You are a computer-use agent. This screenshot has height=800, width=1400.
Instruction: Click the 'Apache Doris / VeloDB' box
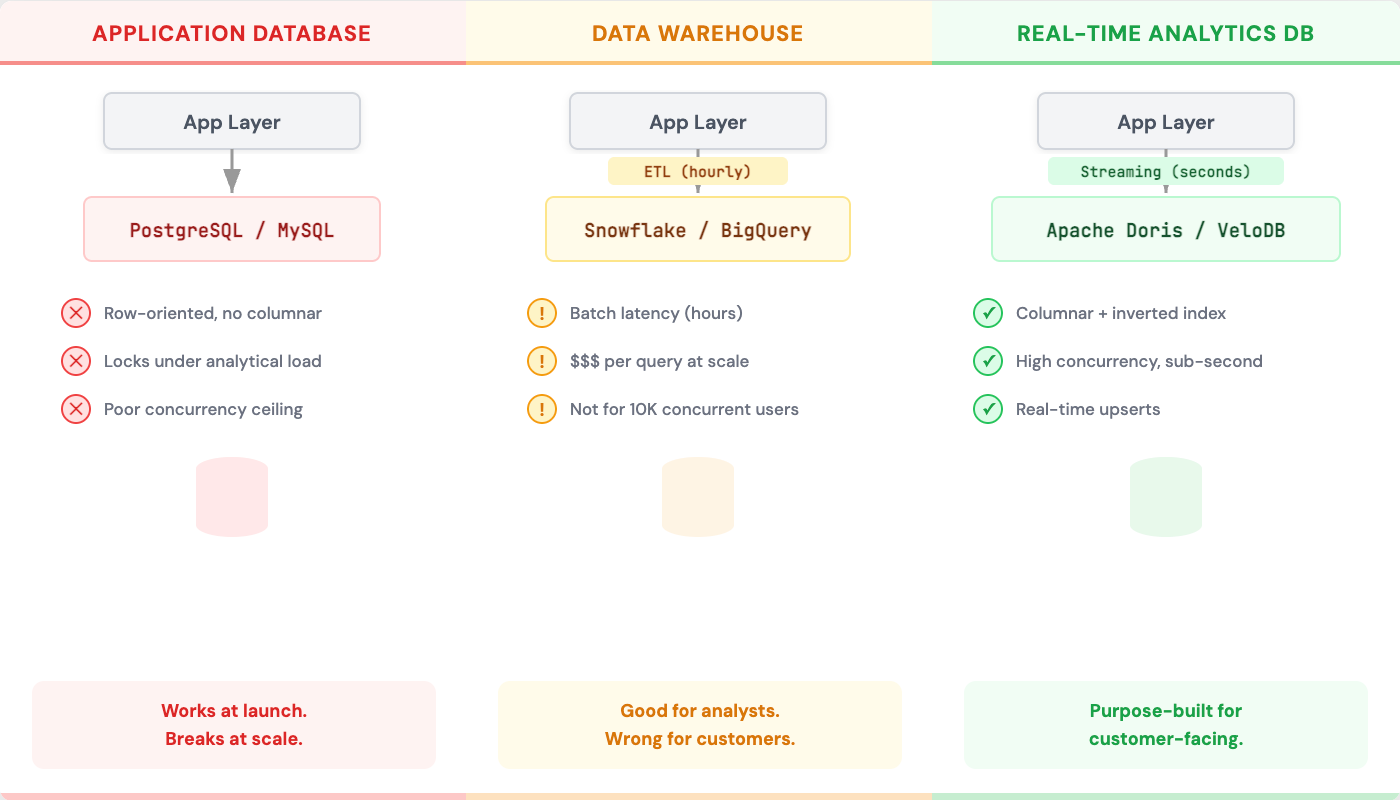[1166, 230]
